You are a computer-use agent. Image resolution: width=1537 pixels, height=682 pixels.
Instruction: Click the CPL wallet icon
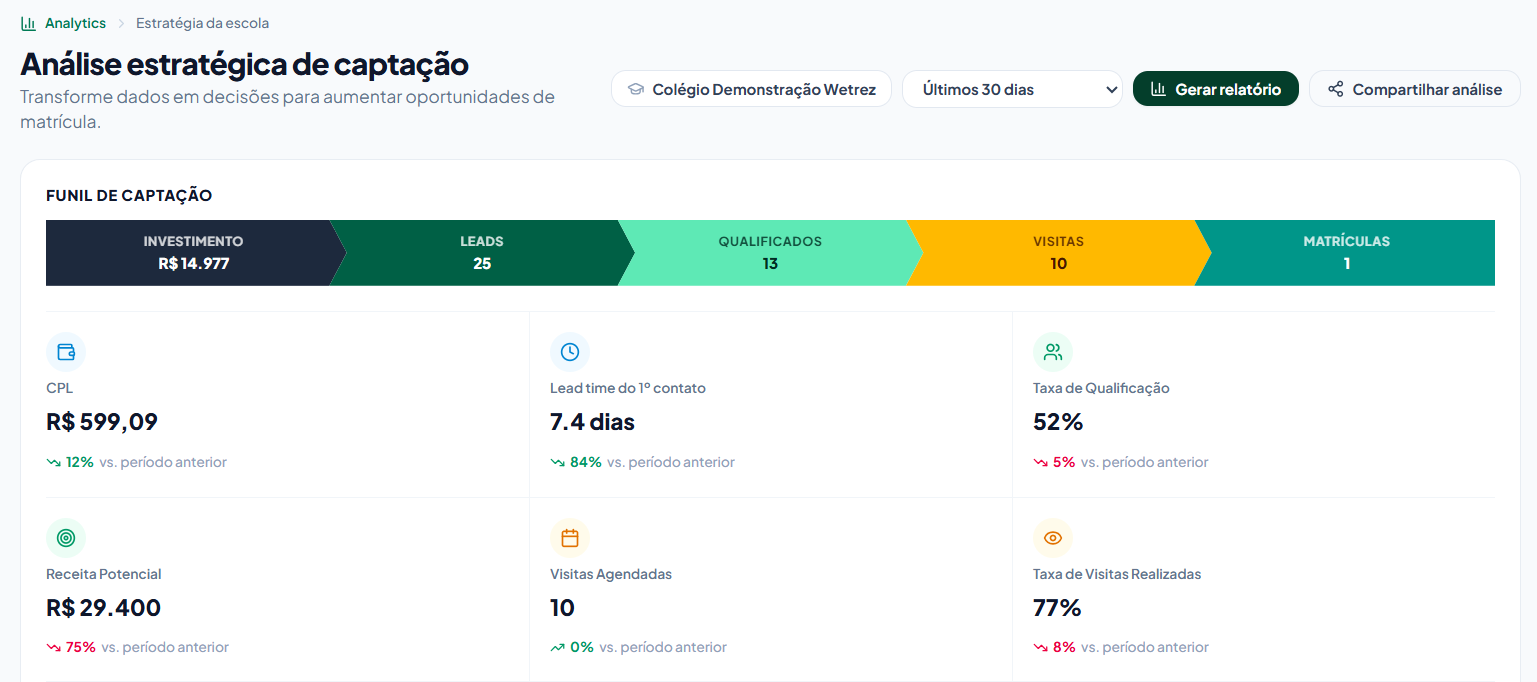click(x=66, y=352)
